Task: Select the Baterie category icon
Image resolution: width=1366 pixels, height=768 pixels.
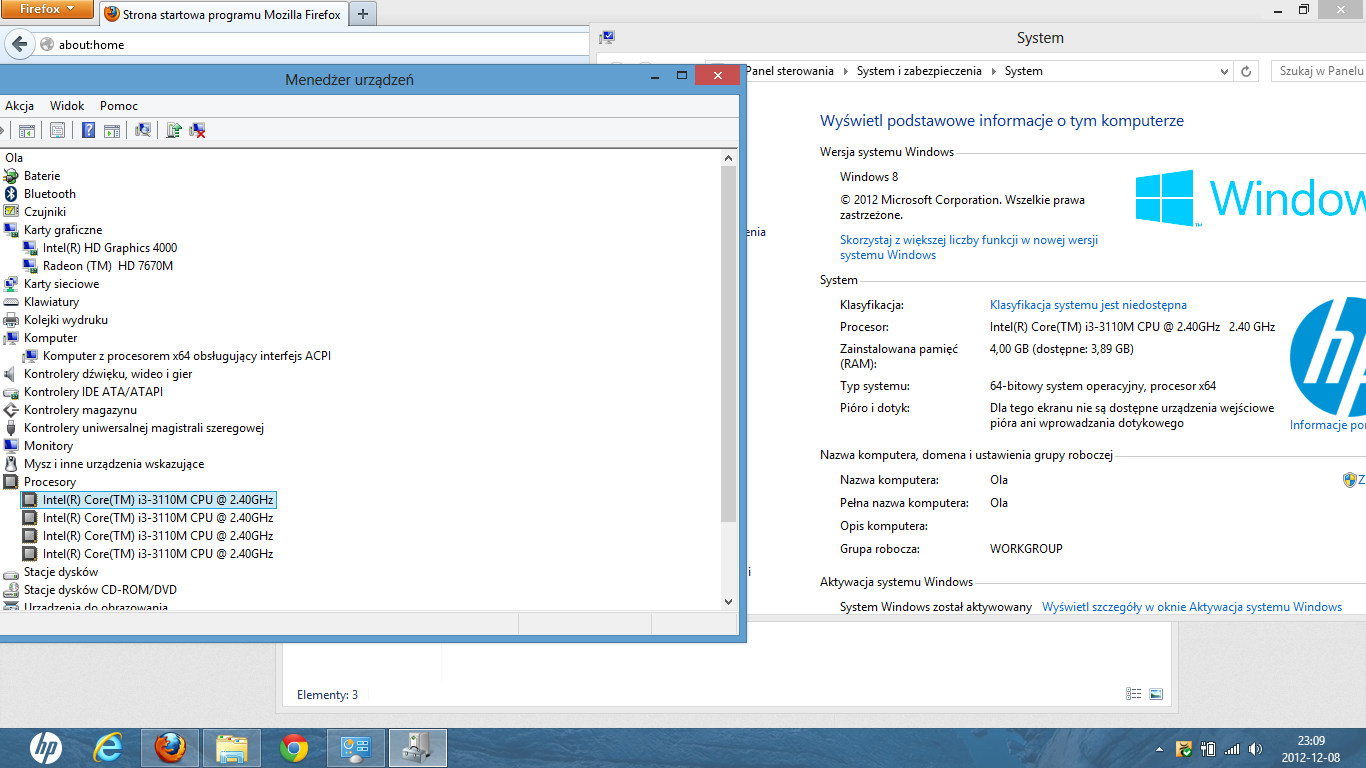Action: point(11,176)
